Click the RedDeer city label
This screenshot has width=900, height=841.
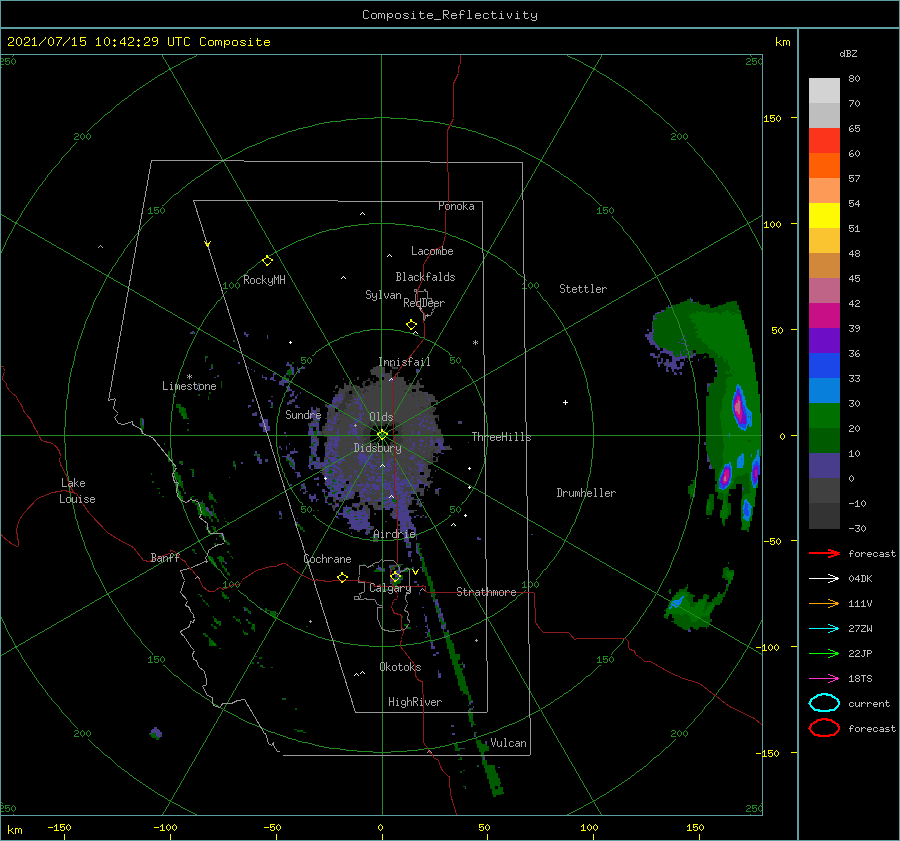coord(424,303)
